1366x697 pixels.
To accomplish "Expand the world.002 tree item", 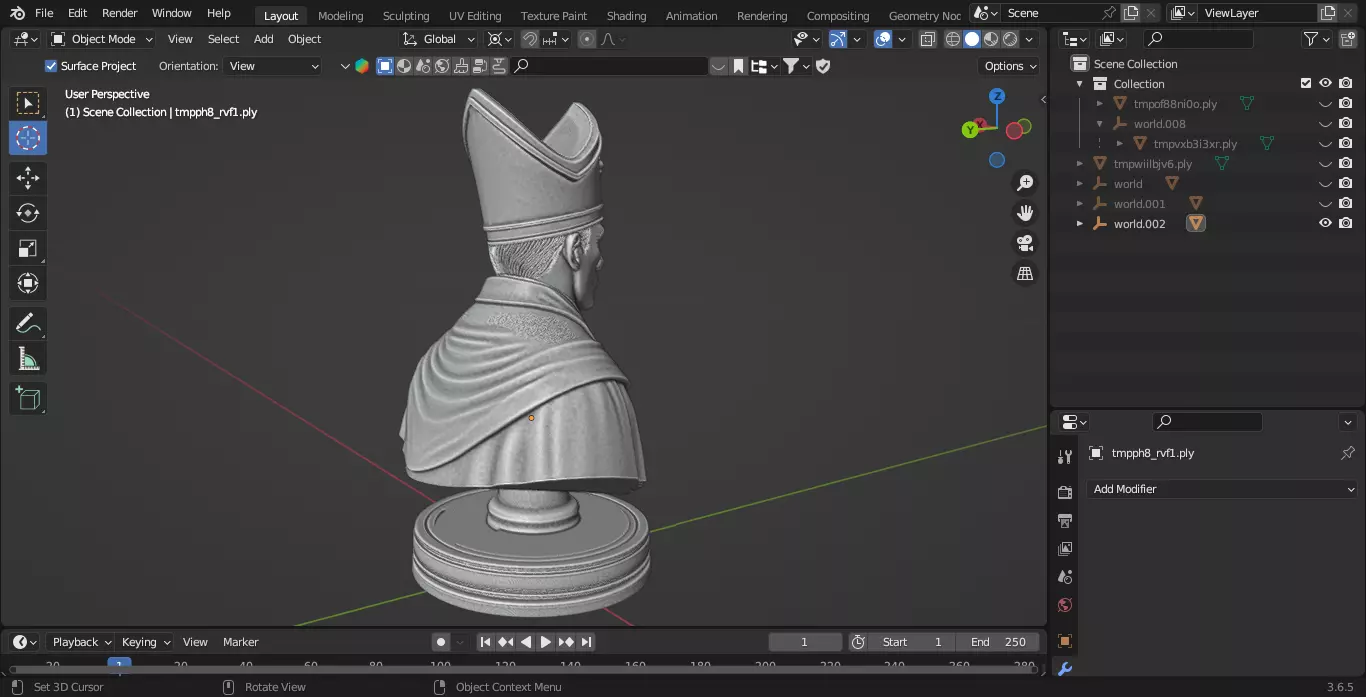I will click(x=1080, y=224).
